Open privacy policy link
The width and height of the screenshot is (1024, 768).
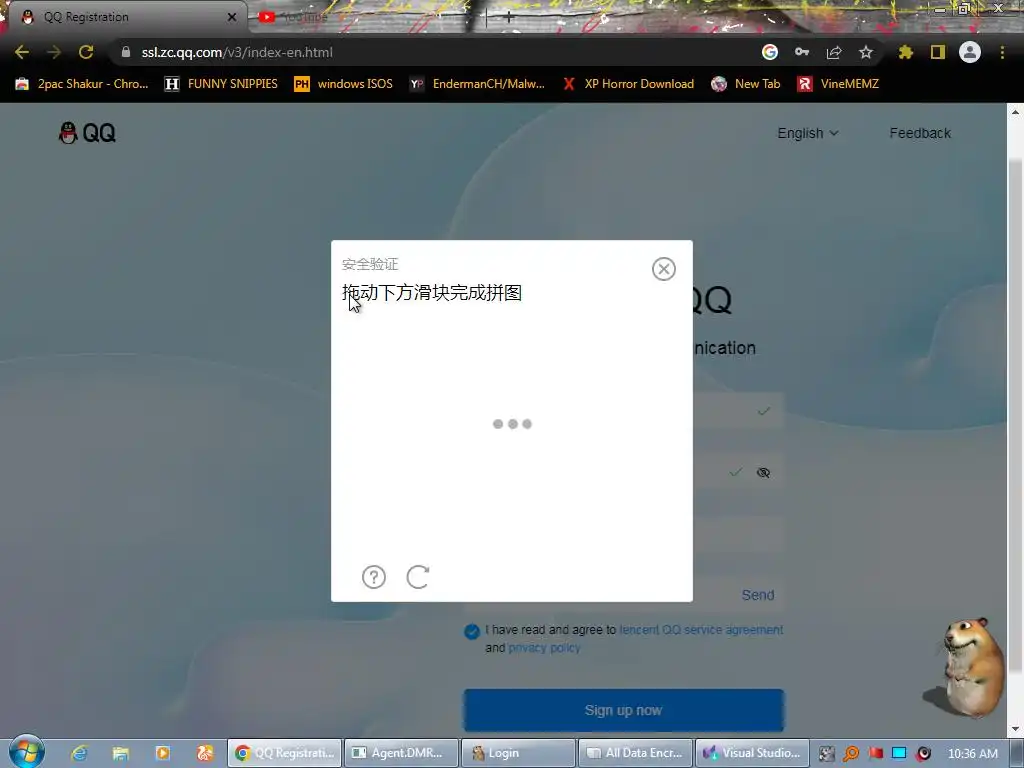coord(544,648)
